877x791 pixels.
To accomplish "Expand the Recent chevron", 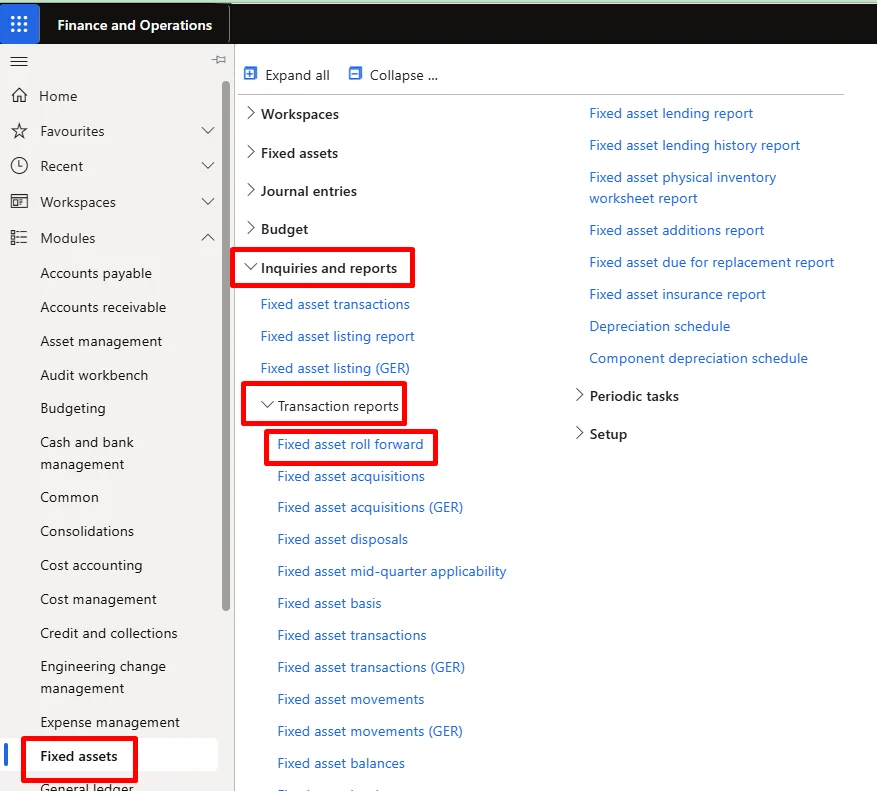I will click(208, 166).
